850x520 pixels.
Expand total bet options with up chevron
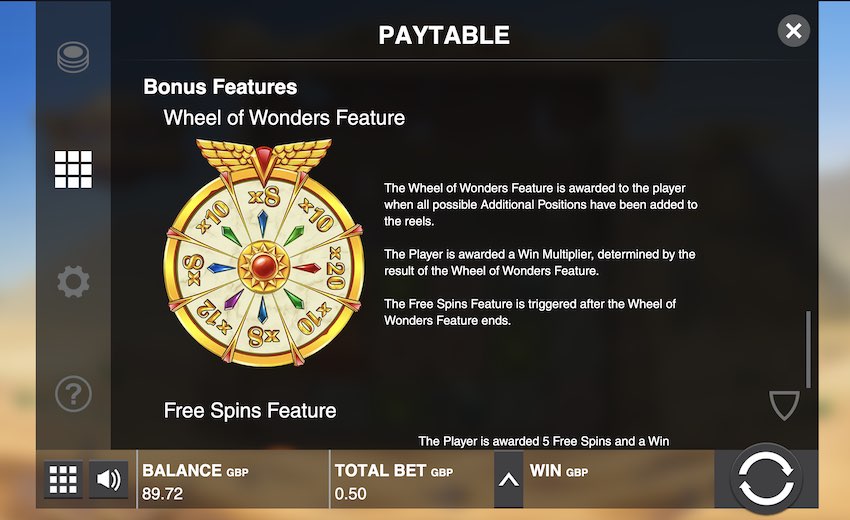pyautogui.click(x=508, y=479)
